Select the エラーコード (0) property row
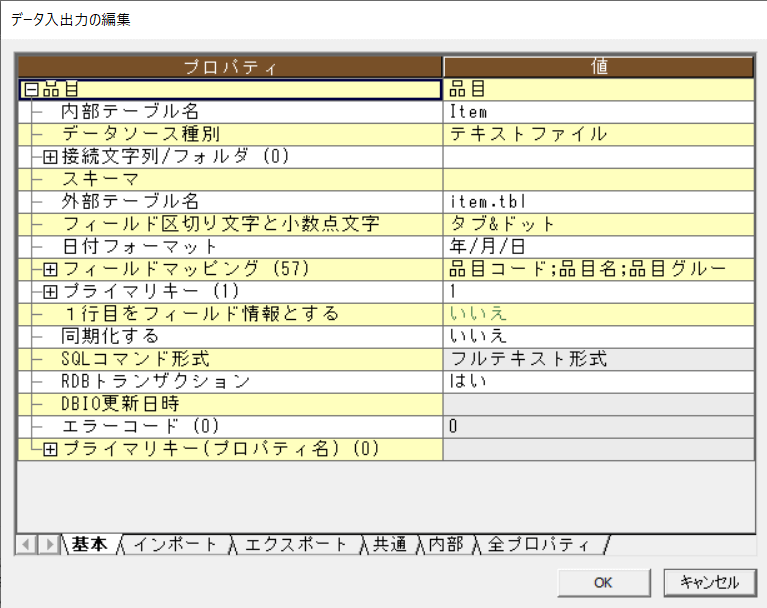 [230, 427]
